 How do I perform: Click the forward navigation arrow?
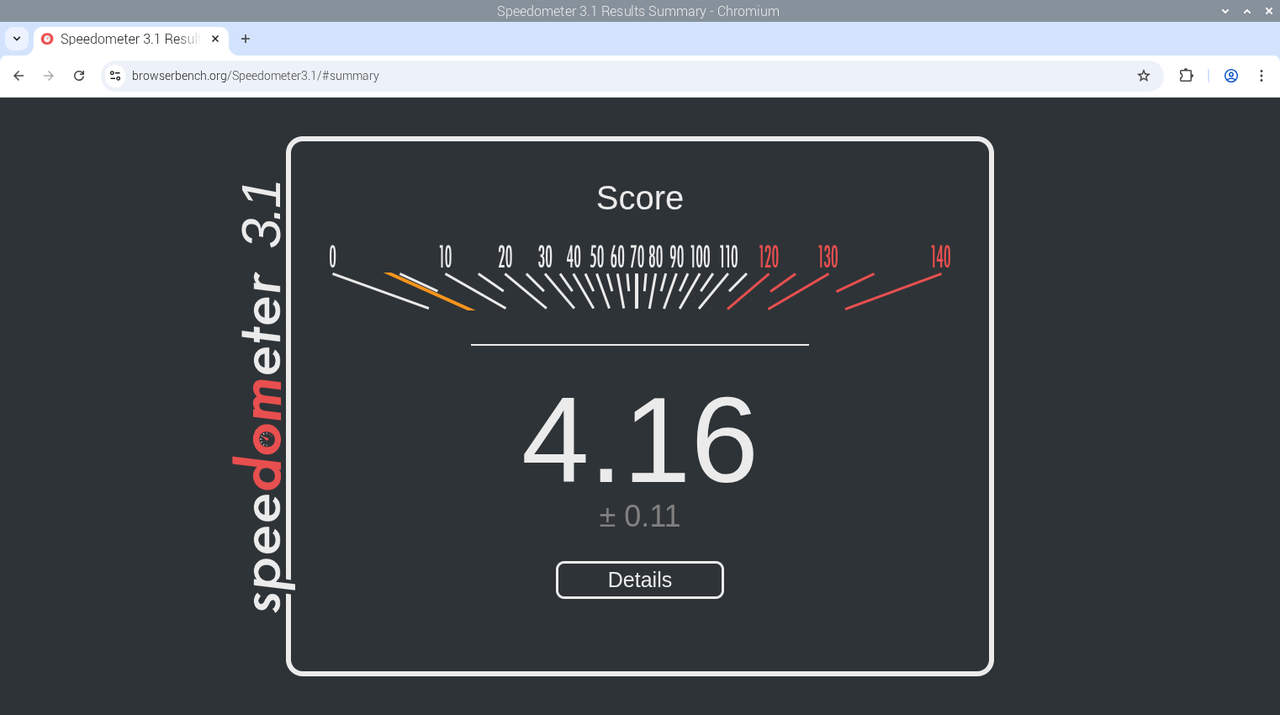(48, 76)
